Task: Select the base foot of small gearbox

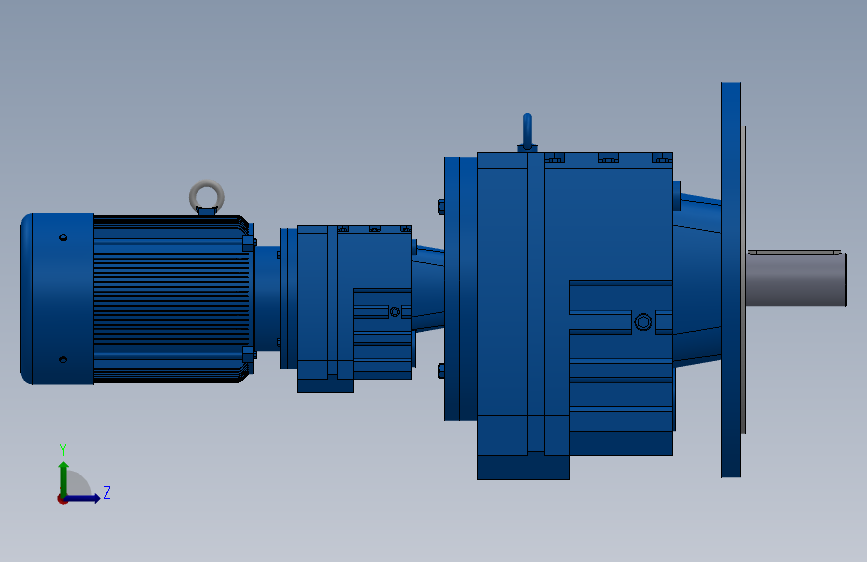Action: (325, 386)
